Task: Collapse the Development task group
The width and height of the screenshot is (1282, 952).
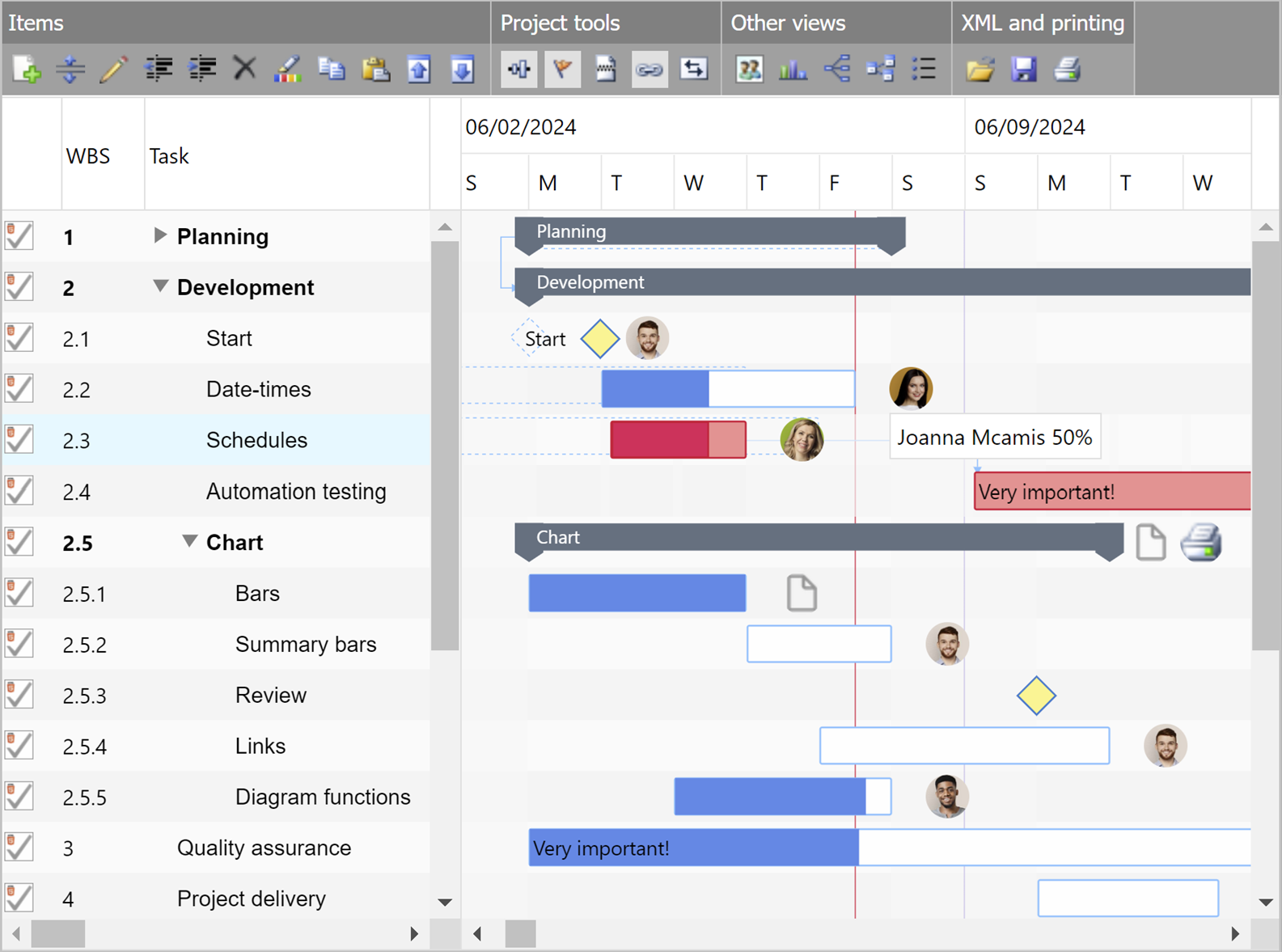Action: (160, 286)
